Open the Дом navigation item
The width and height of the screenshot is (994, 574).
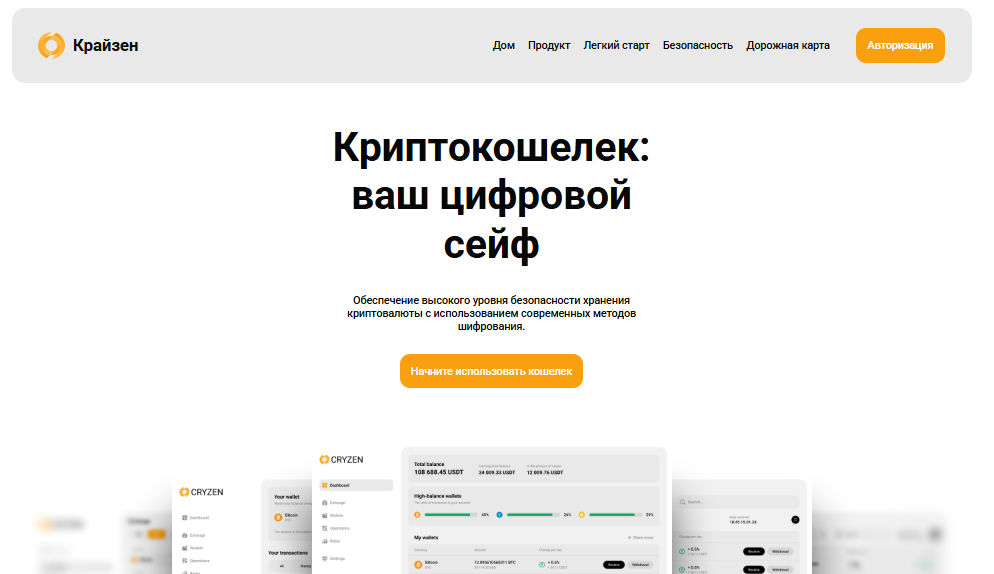[x=503, y=46]
